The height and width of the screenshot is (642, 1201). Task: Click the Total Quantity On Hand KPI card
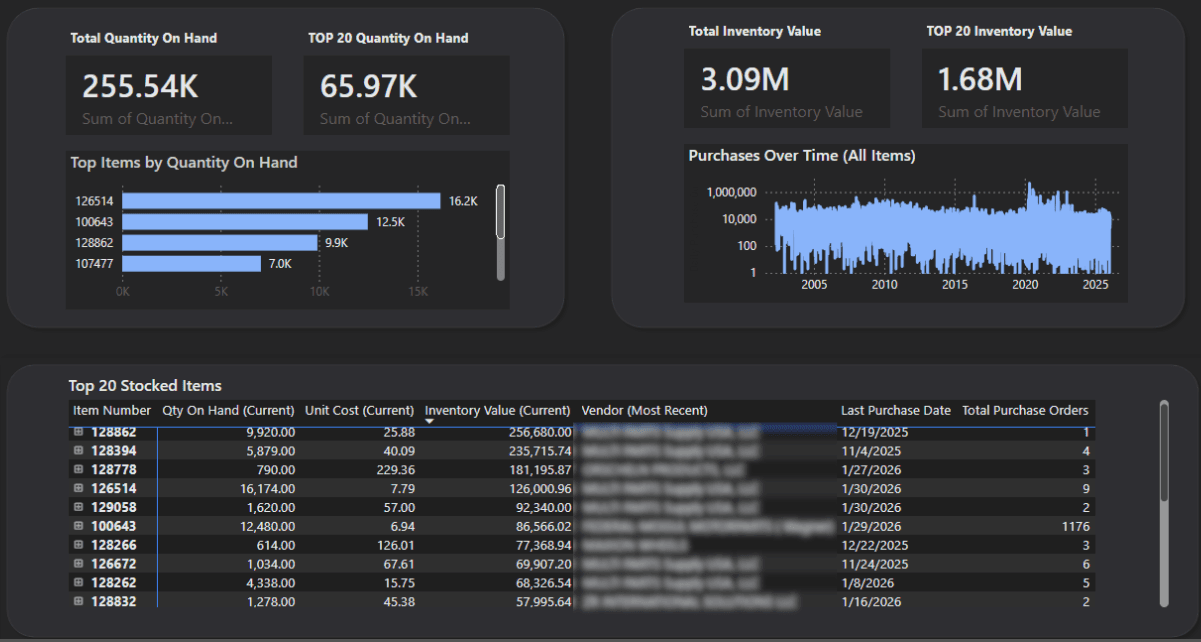coord(168,95)
